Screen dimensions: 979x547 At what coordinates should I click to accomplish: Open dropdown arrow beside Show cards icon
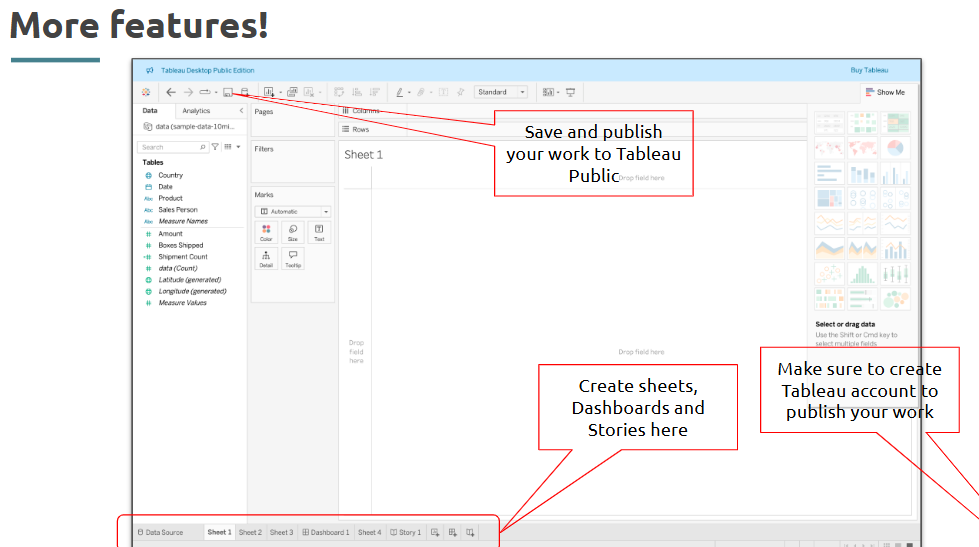558,92
